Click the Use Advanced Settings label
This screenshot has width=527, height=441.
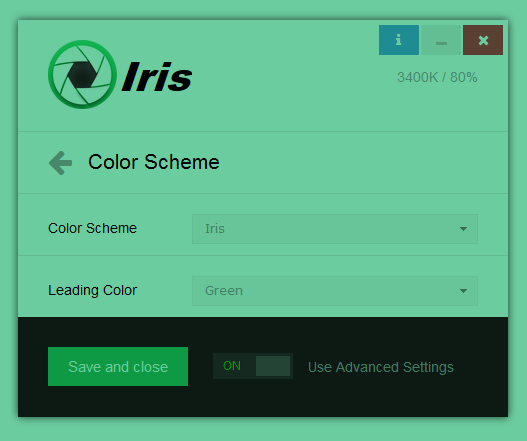pos(381,367)
